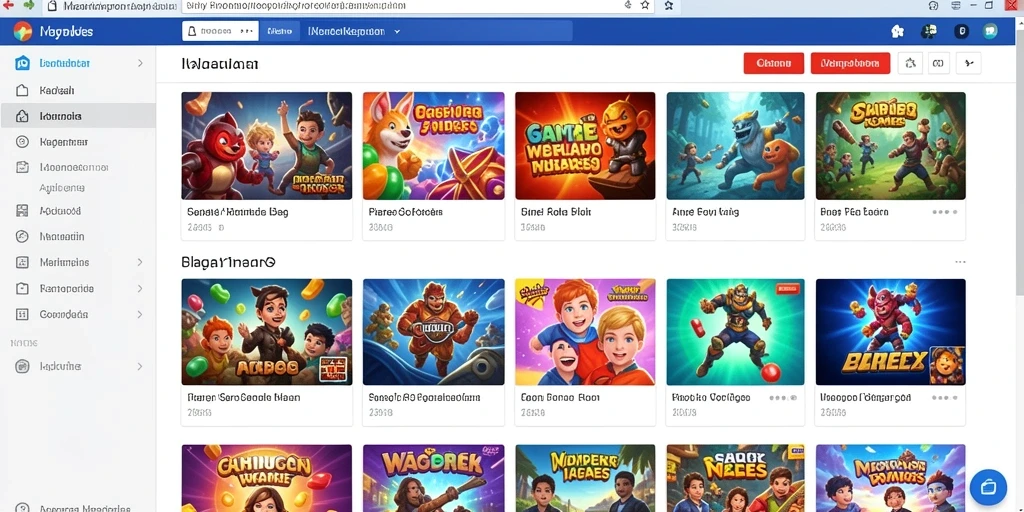The width and height of the screenshot is (1024, 512).
Task: Open the three-dot menu for the second section heading
Action: (x=960, y=262)
